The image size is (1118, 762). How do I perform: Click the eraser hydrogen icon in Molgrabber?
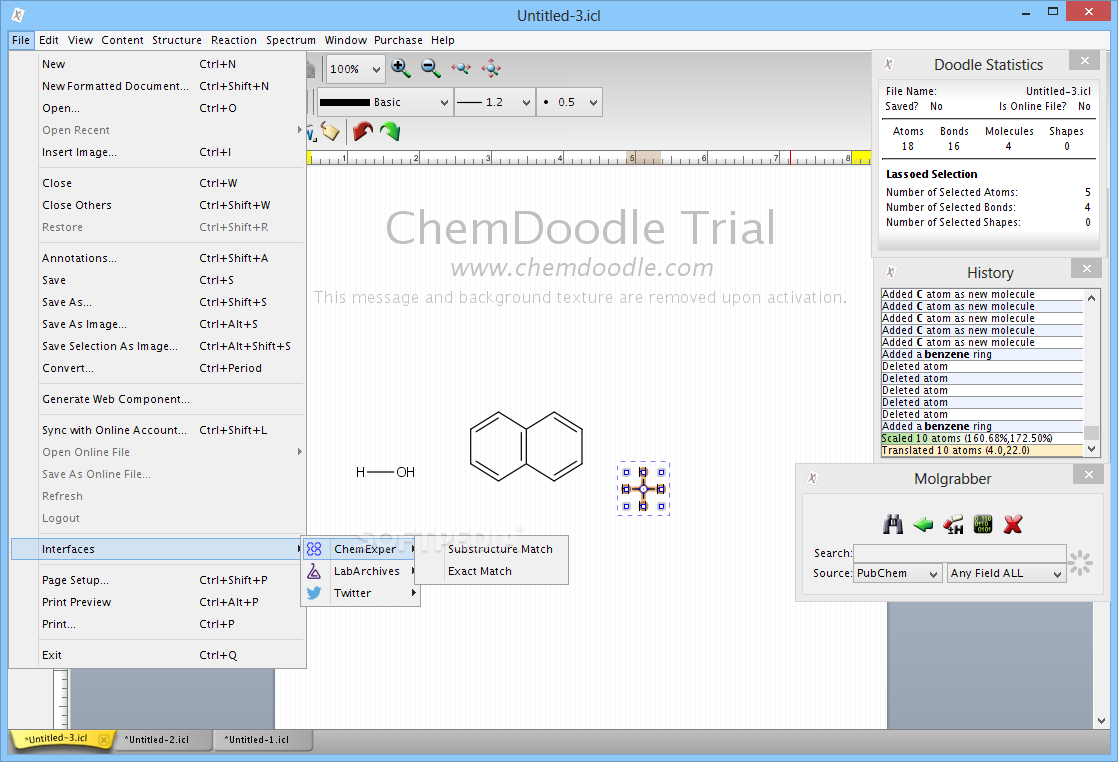point(953,525)
